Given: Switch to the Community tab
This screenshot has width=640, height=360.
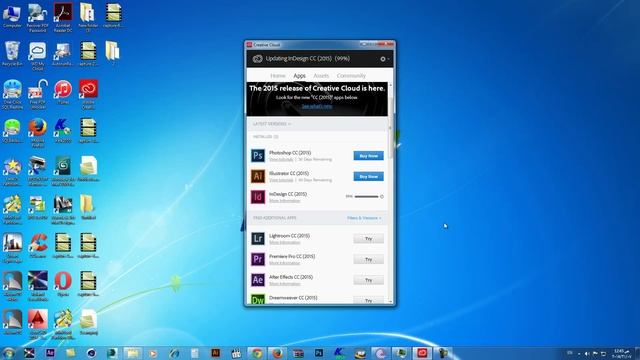Looking at the screenshot, I should click(351, 76).
